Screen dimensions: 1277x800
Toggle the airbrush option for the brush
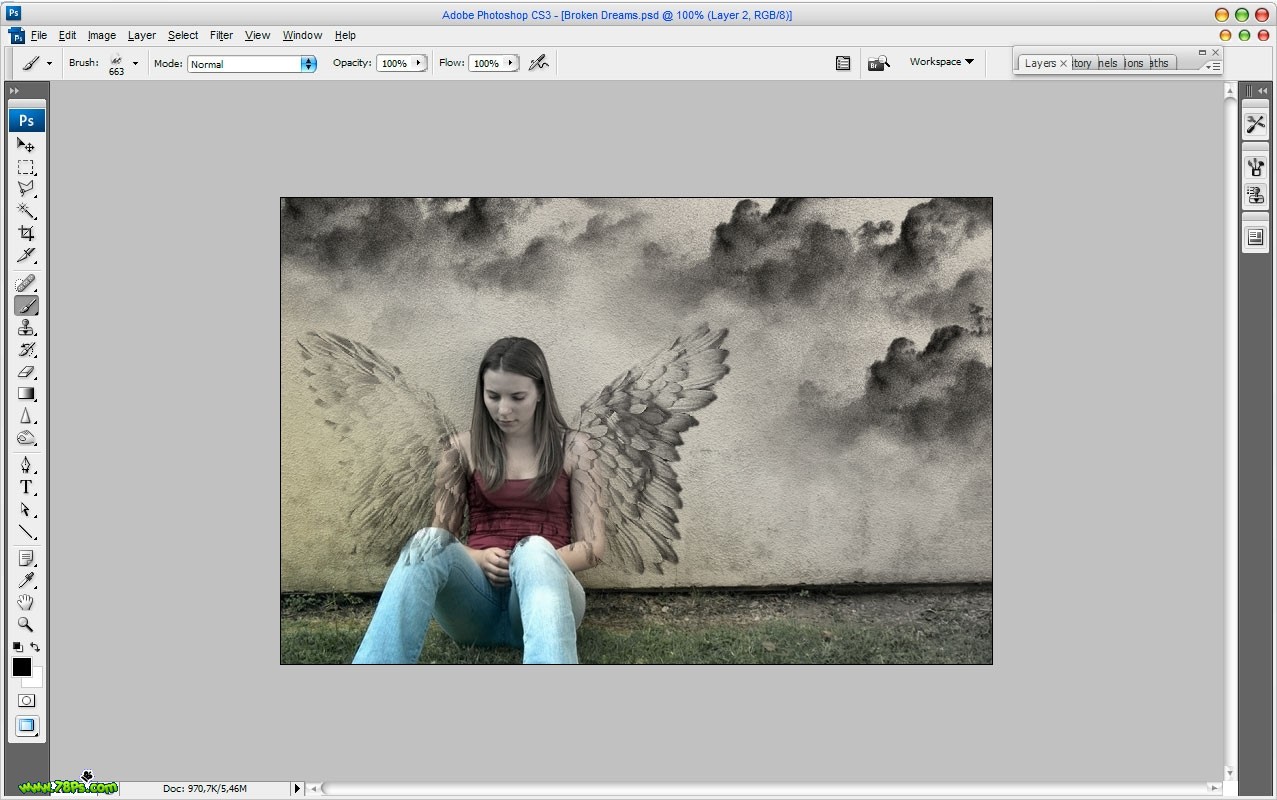pyautogui.click(x=539, y=63)
